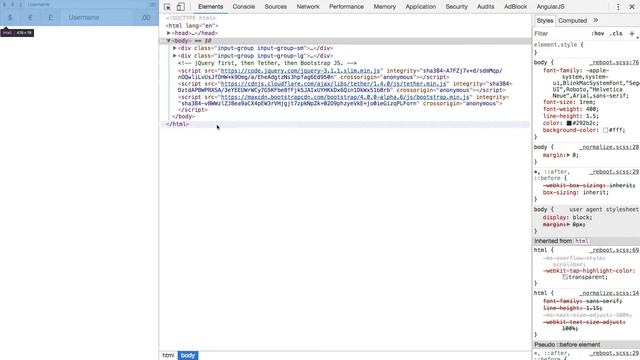Viewport: 640px width, 360px height.
Task: Open _reboot.scss:76 source link
Action: [614, 62]
